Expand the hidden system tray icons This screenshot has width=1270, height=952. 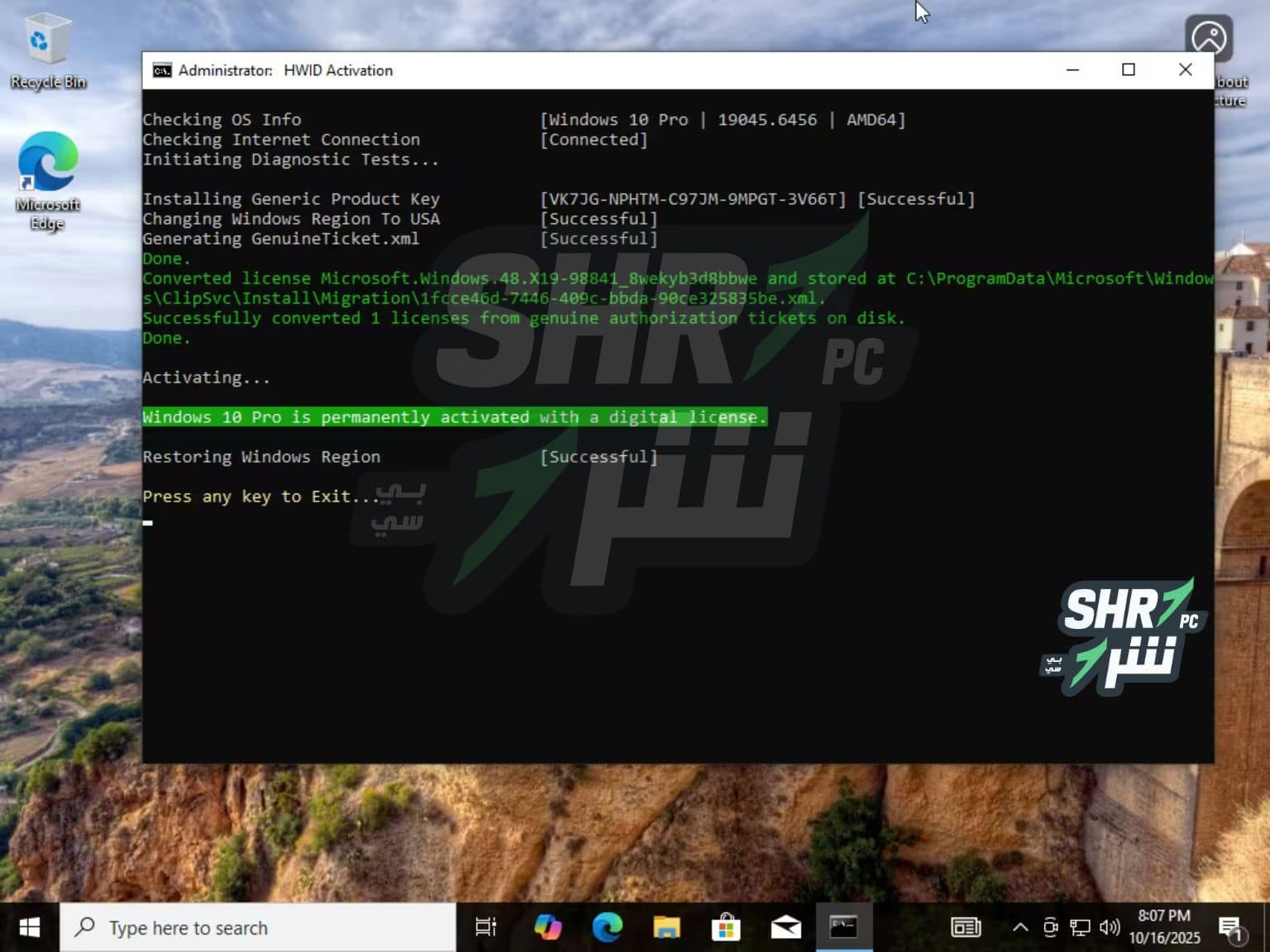click(x=1020, y=927)
